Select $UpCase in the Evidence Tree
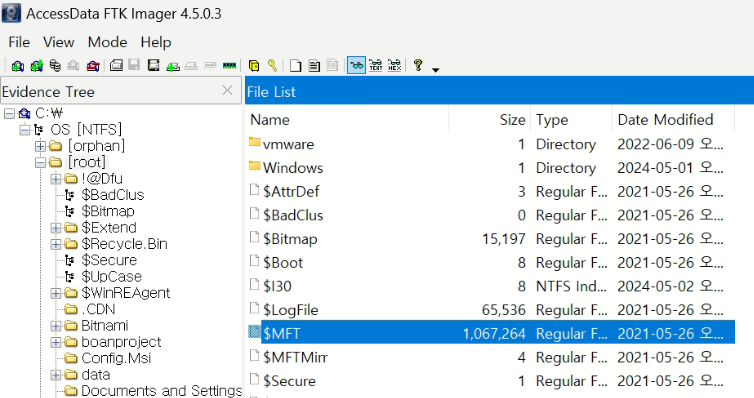 [x=112, y=277]
